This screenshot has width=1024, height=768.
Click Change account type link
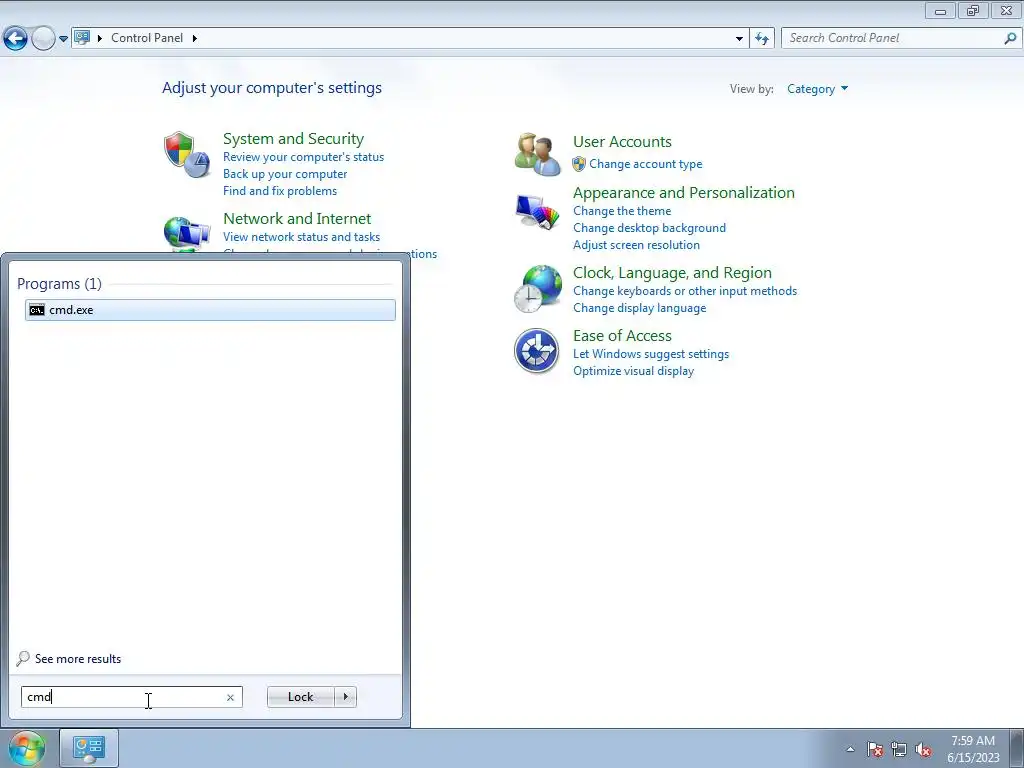[646, 164]
